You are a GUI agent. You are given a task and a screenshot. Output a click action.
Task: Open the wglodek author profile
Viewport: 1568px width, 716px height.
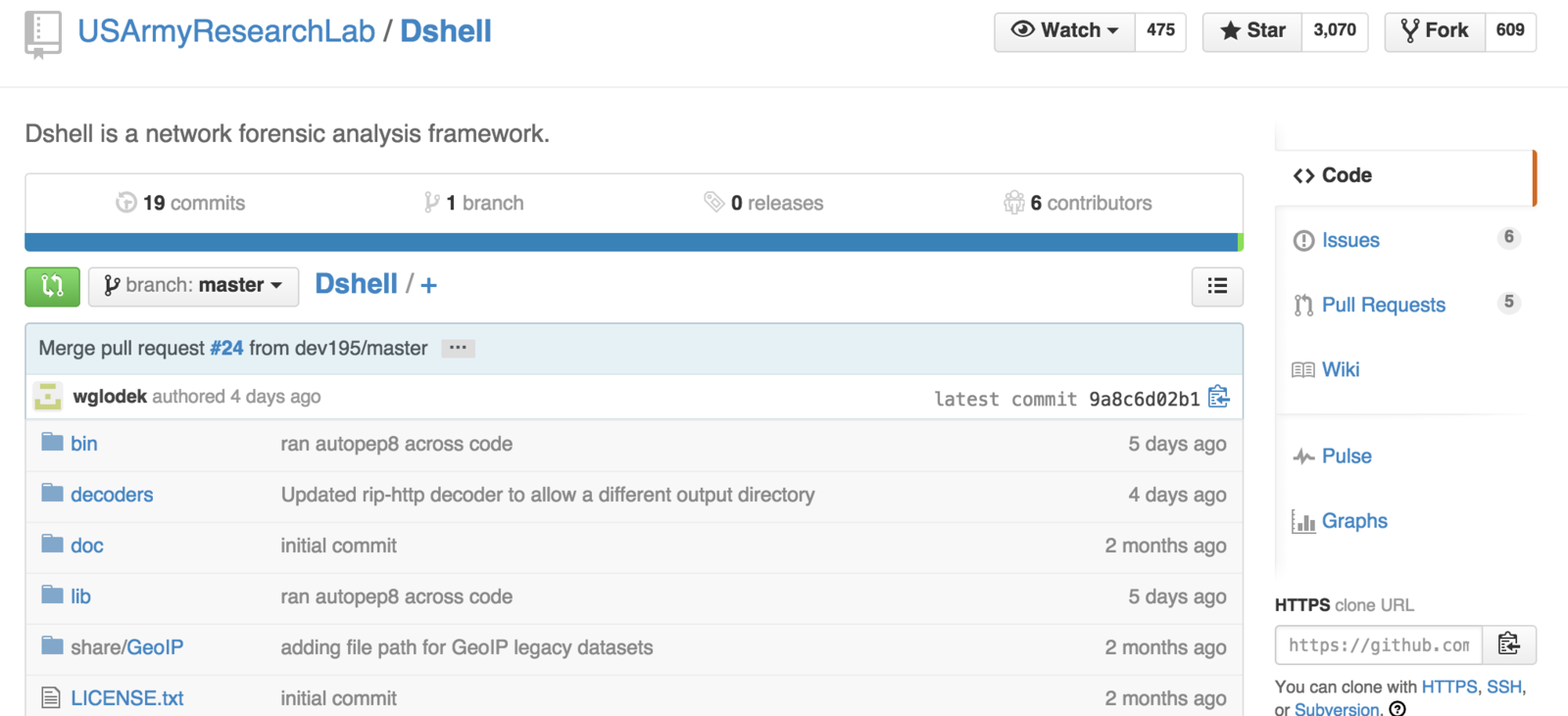coord(110,397)
